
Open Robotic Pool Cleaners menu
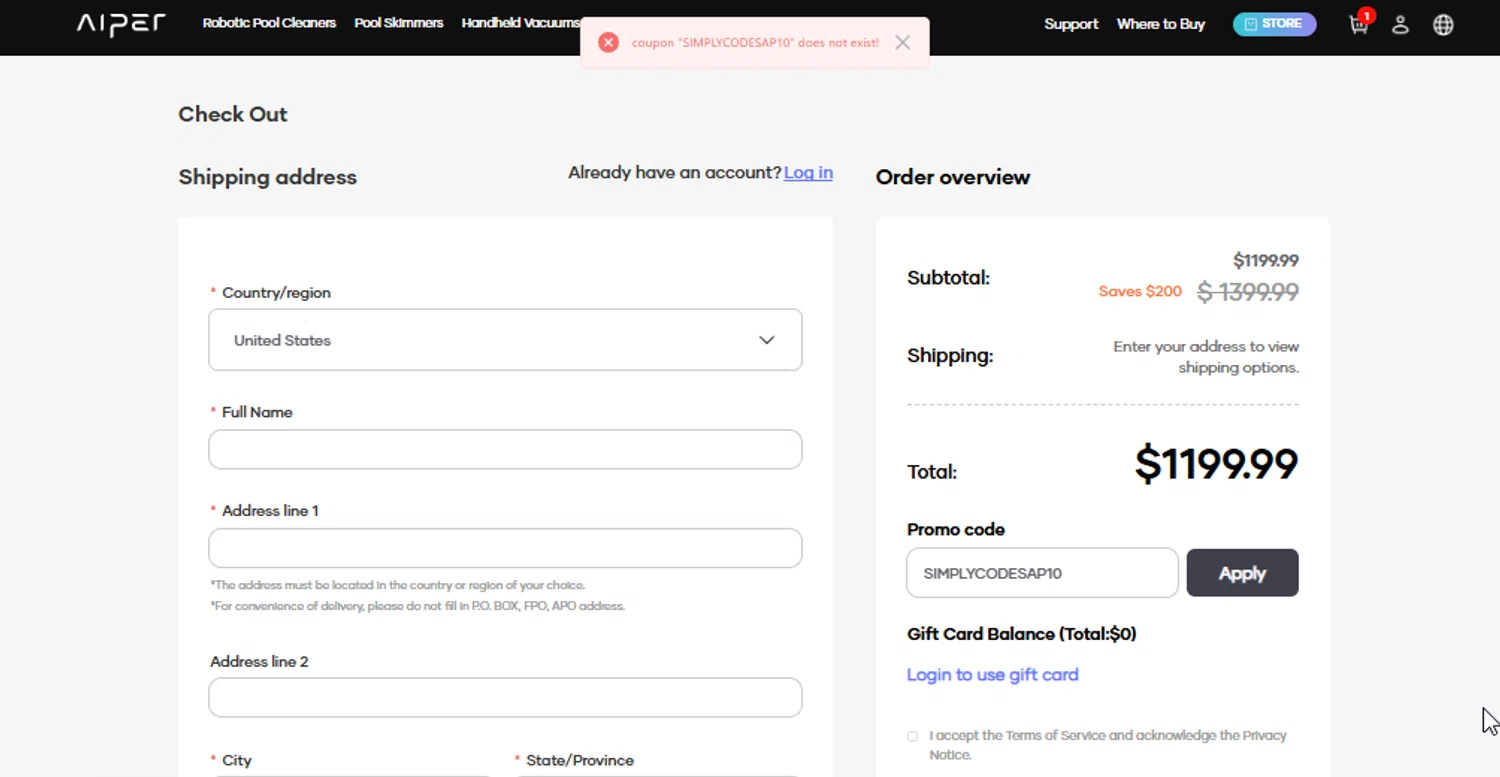pos(269,23)
